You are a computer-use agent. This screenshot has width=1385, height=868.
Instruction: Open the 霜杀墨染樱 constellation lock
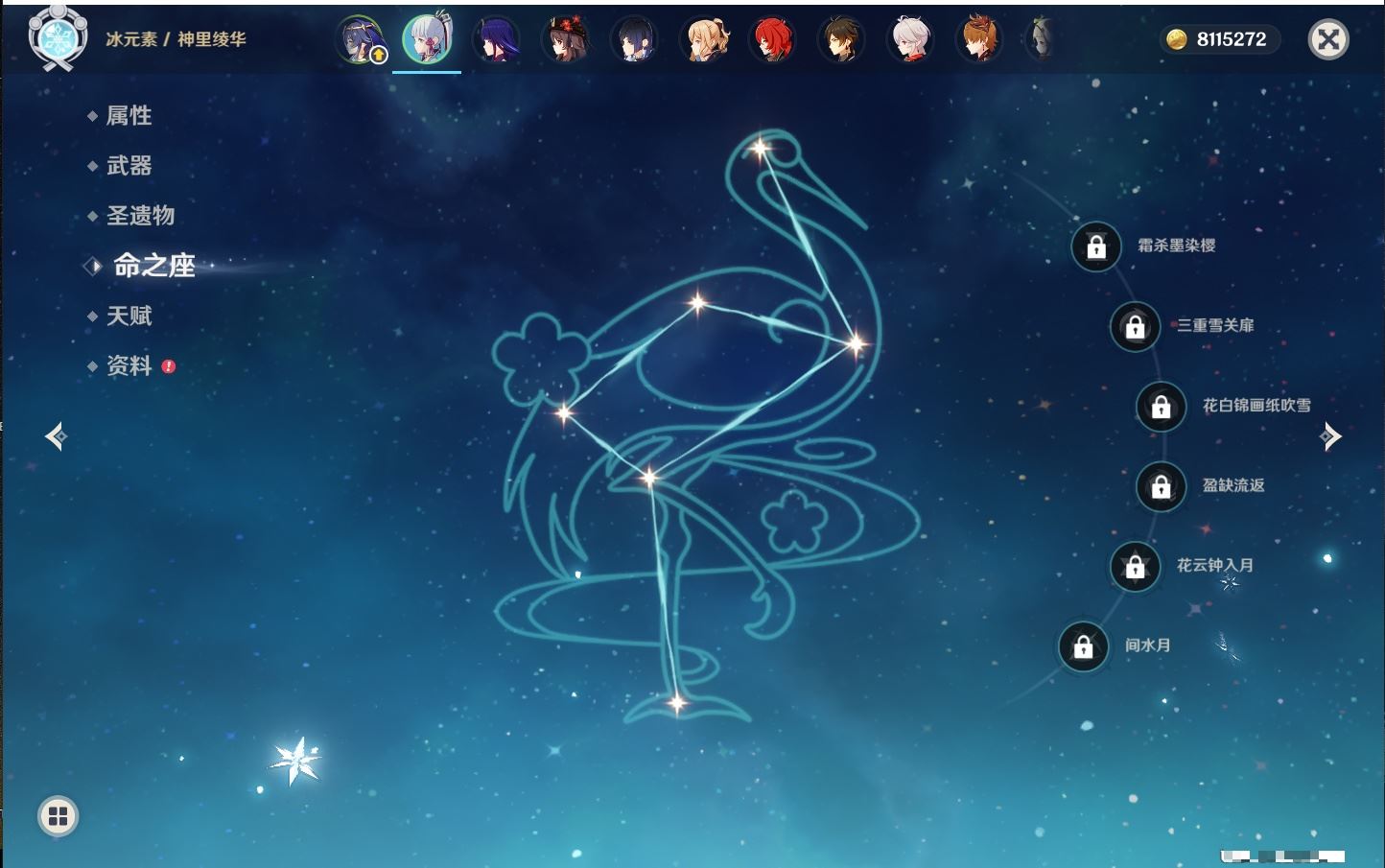click(1096, 246)
